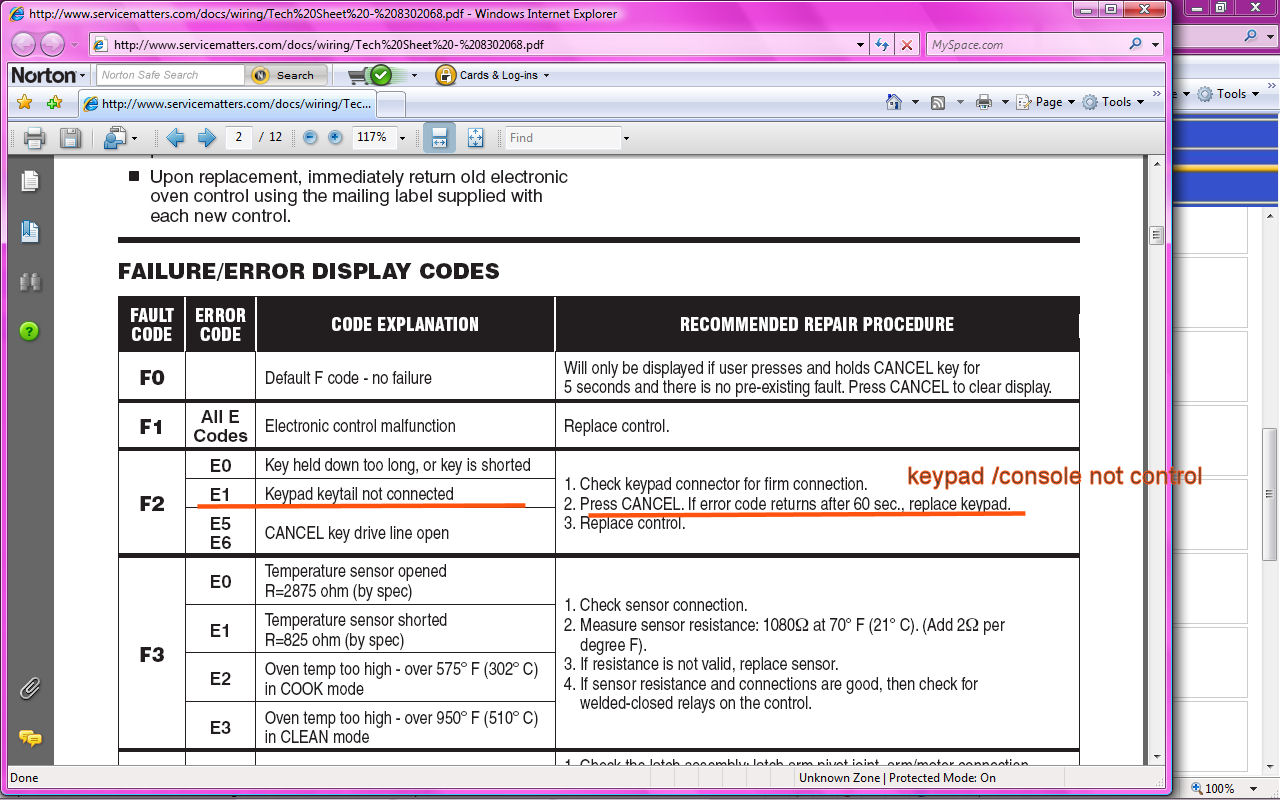The image size is (1280, 800).
Task: Open the binoculars search panel
Action: coord(30,281)
